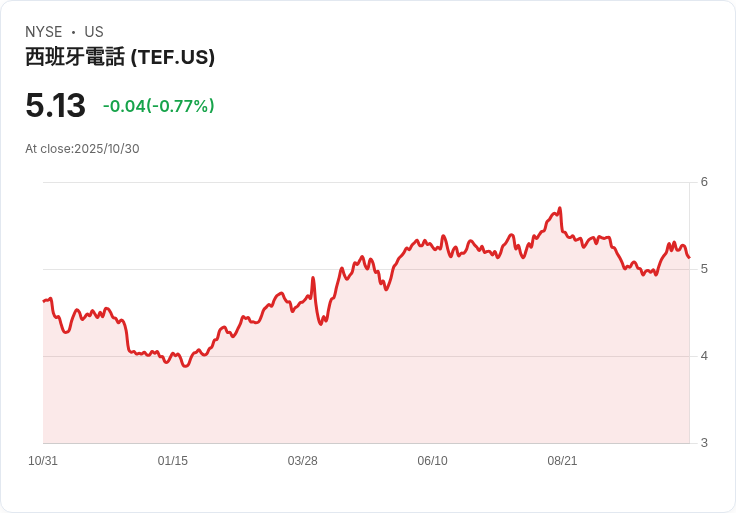
Task: Click the lowest dip of the price line
Action: [x=185, y=366]
